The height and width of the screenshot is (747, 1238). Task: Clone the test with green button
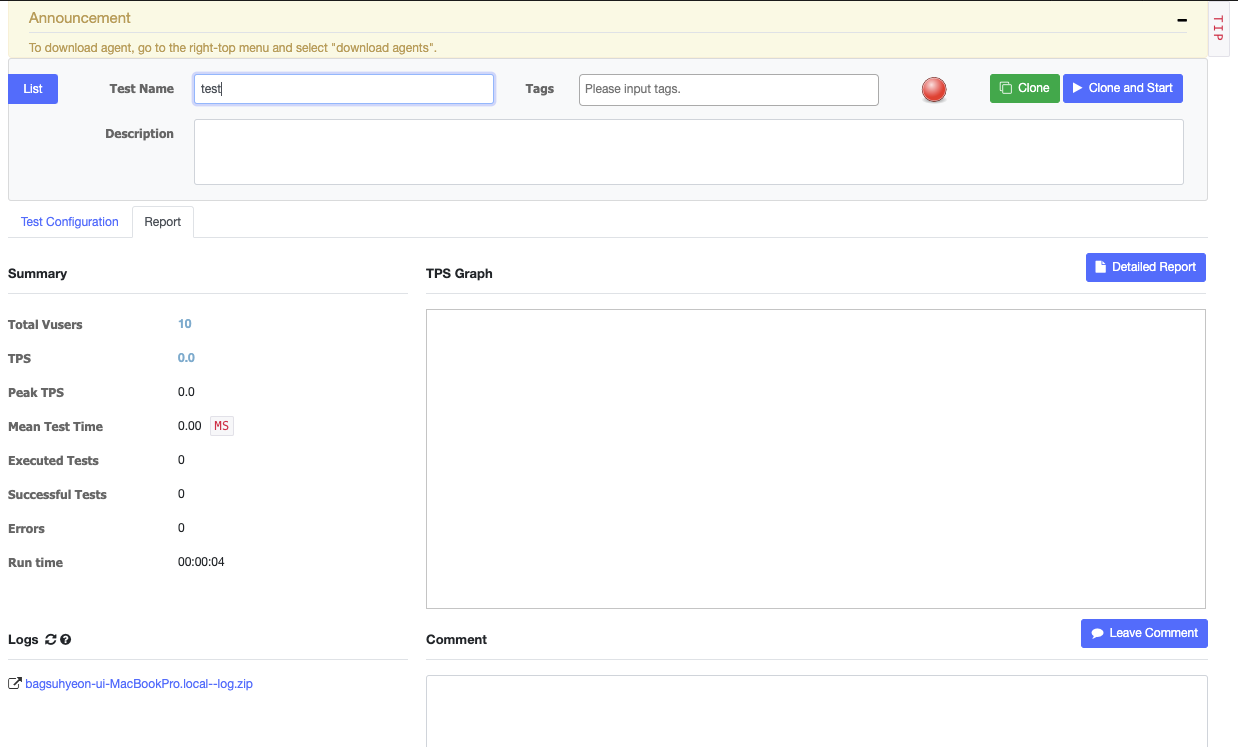(1025, 88)
